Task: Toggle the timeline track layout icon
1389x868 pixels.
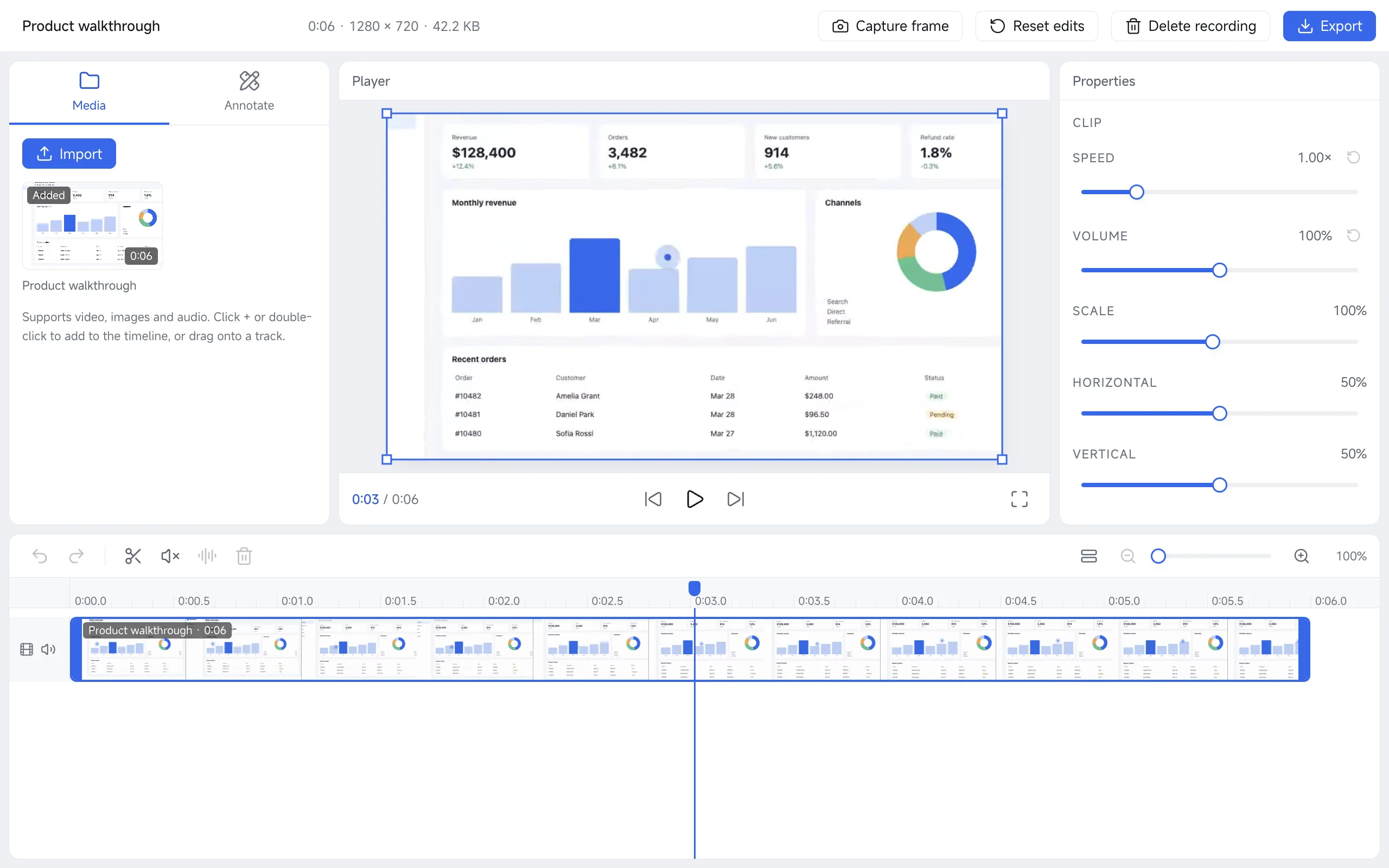Action: click(x=1089, y=556)
